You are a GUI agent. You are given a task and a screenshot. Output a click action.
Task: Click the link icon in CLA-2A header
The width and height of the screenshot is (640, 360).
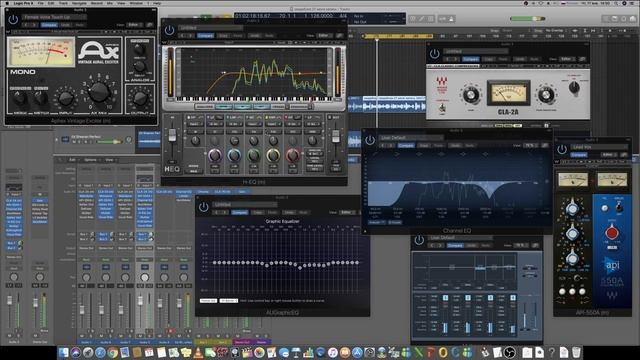coord(582,59)
